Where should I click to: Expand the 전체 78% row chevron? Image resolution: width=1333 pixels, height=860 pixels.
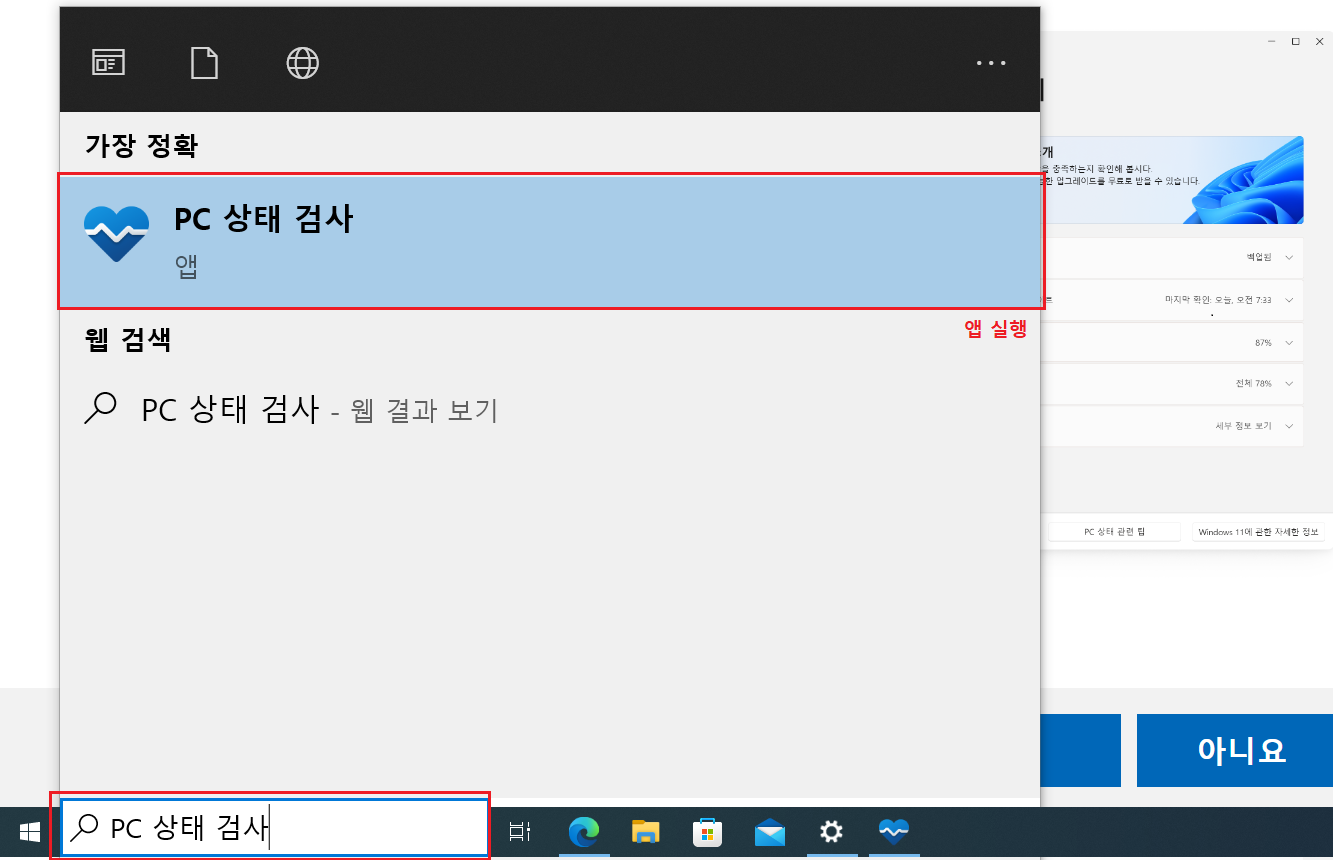pyautogui.click(x=1289, y=383)
